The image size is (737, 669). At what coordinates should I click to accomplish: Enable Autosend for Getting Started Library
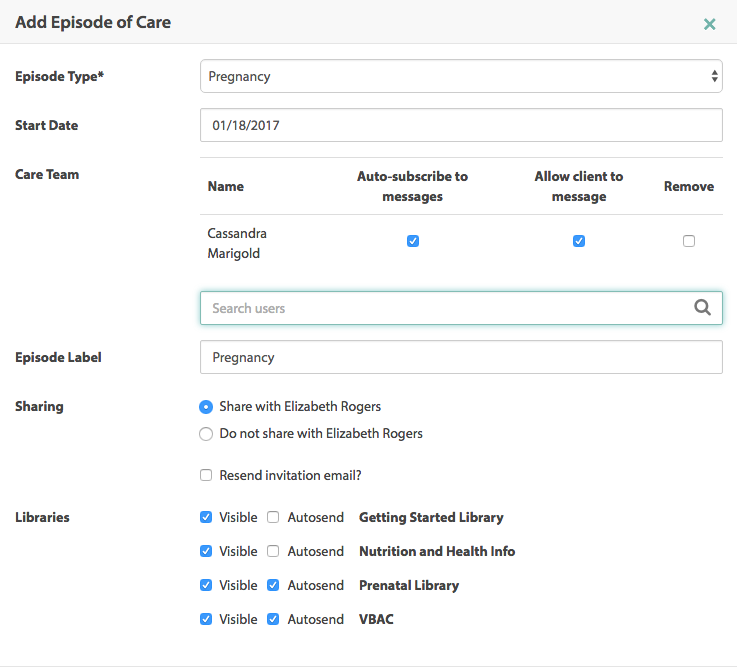coord(273,517)
